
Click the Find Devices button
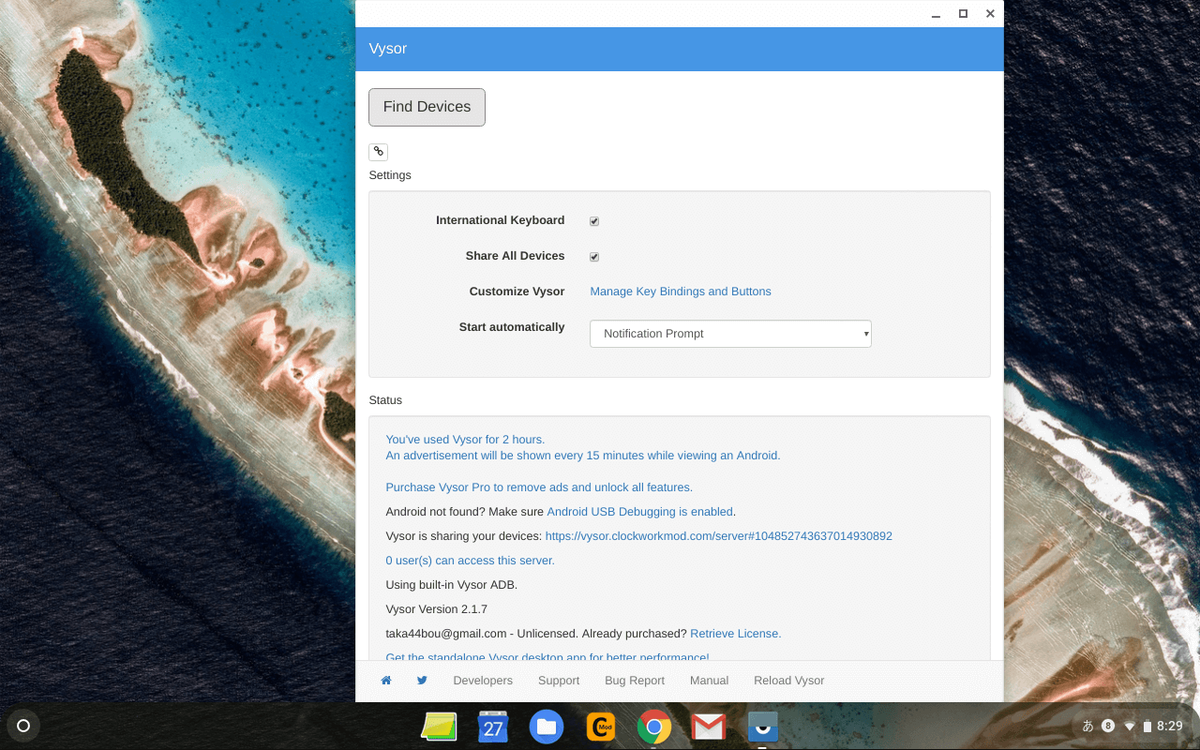(427, 107)
